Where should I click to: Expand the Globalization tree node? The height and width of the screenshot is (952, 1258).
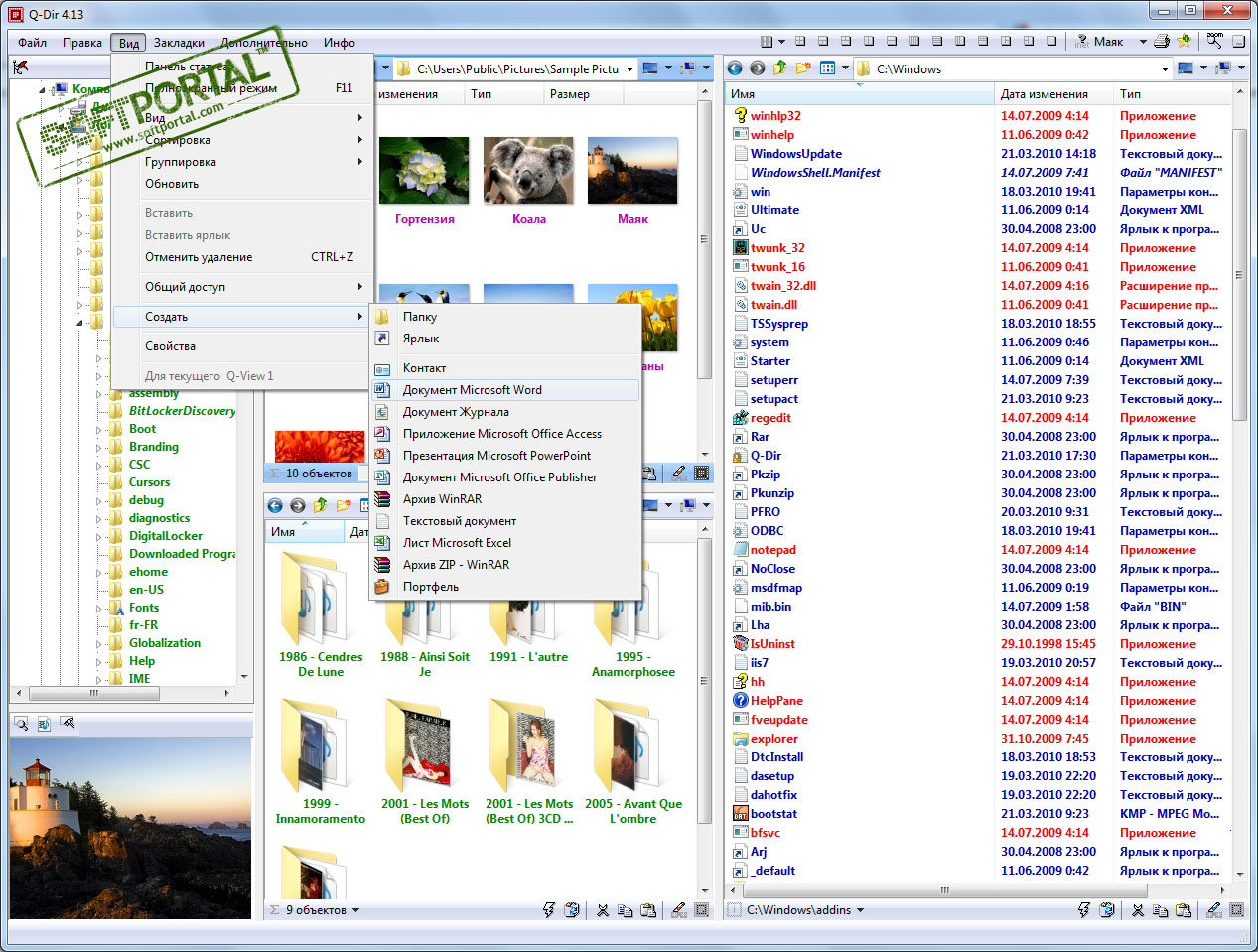pyautogui.click(x=98, y=643)
